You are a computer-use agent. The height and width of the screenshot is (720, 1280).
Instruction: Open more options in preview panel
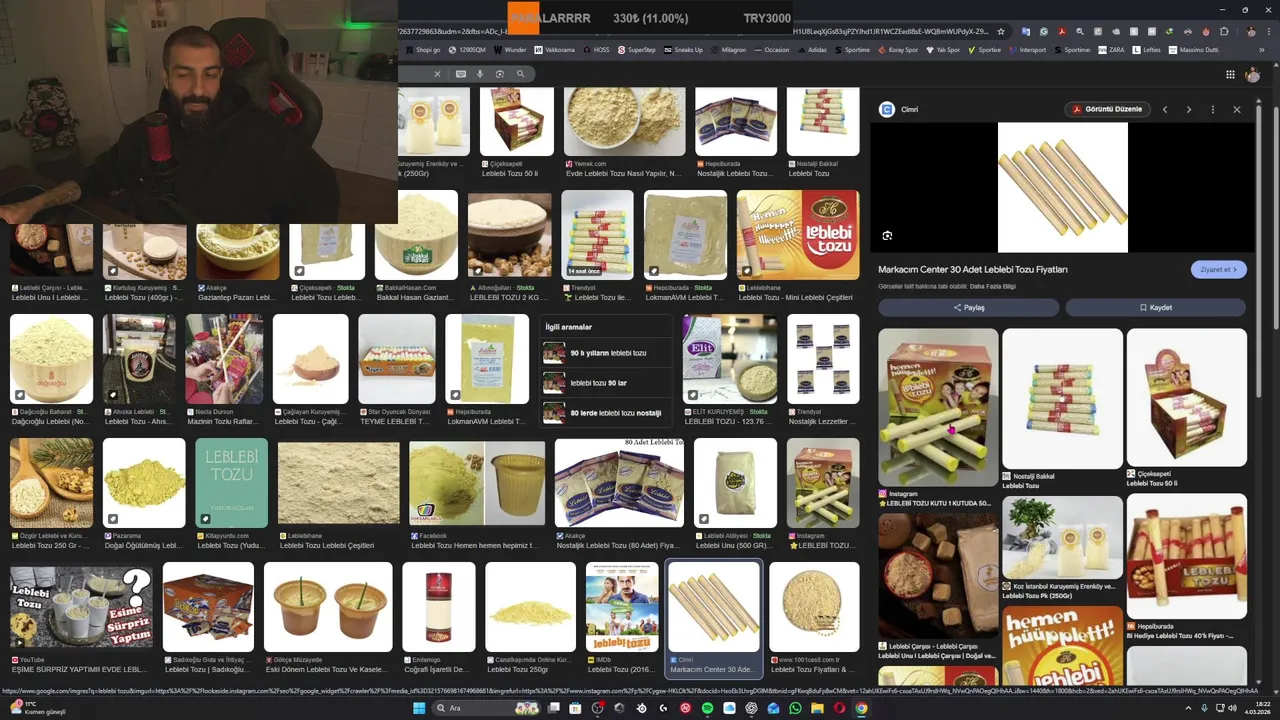click(1213, 109)
